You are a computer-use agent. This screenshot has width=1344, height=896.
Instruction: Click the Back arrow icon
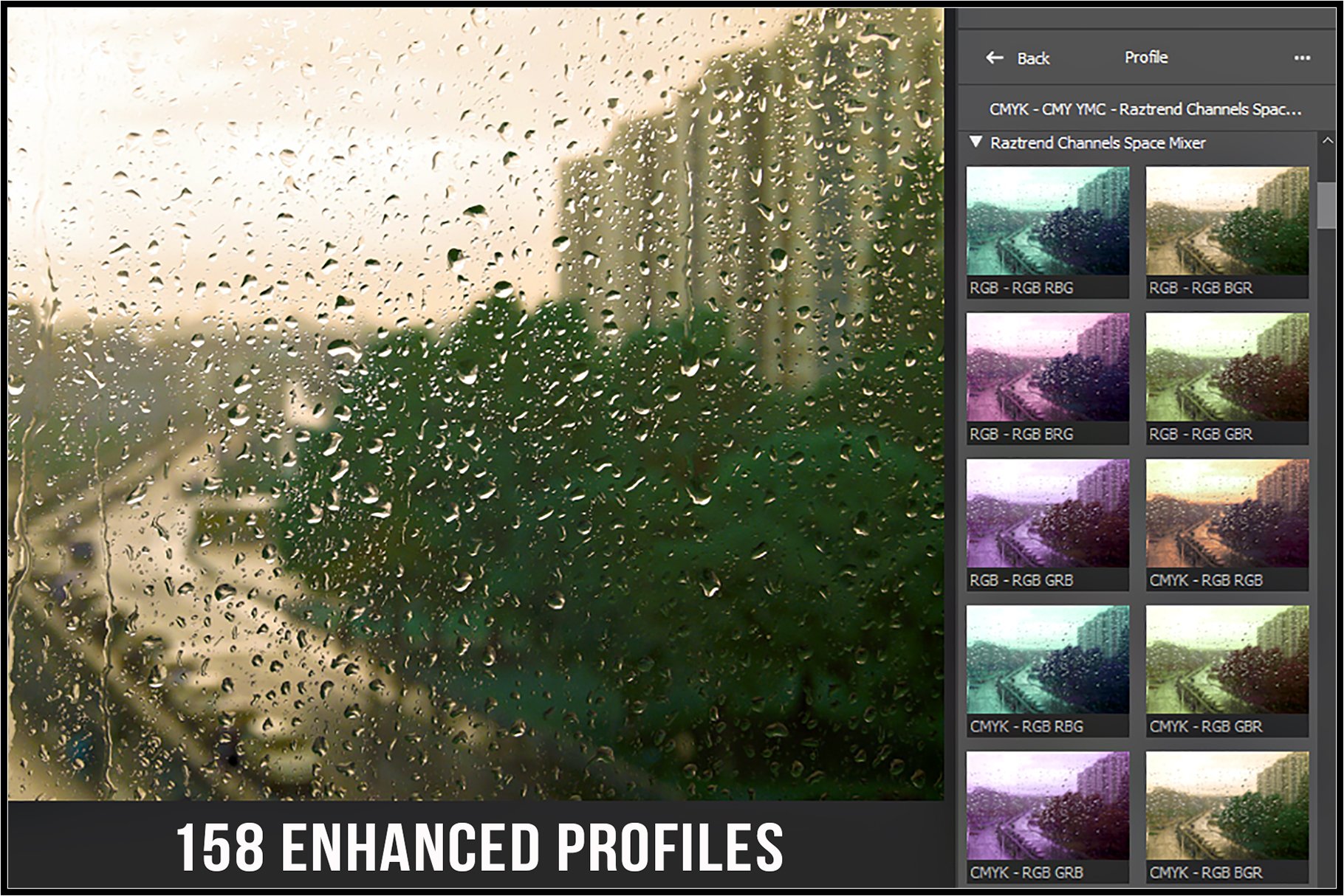995,58
